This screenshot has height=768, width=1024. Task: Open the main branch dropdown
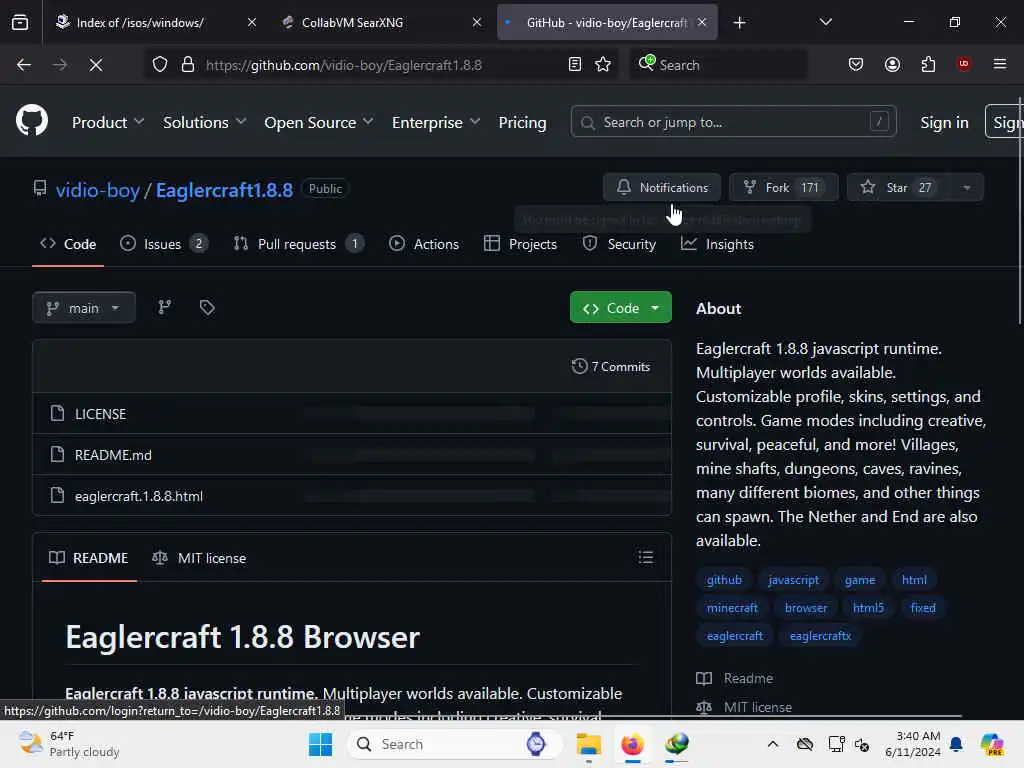84,308
